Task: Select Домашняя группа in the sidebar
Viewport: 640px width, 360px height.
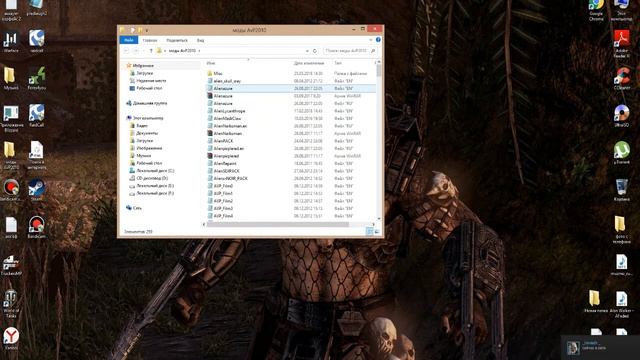Action: click(150, 103)
